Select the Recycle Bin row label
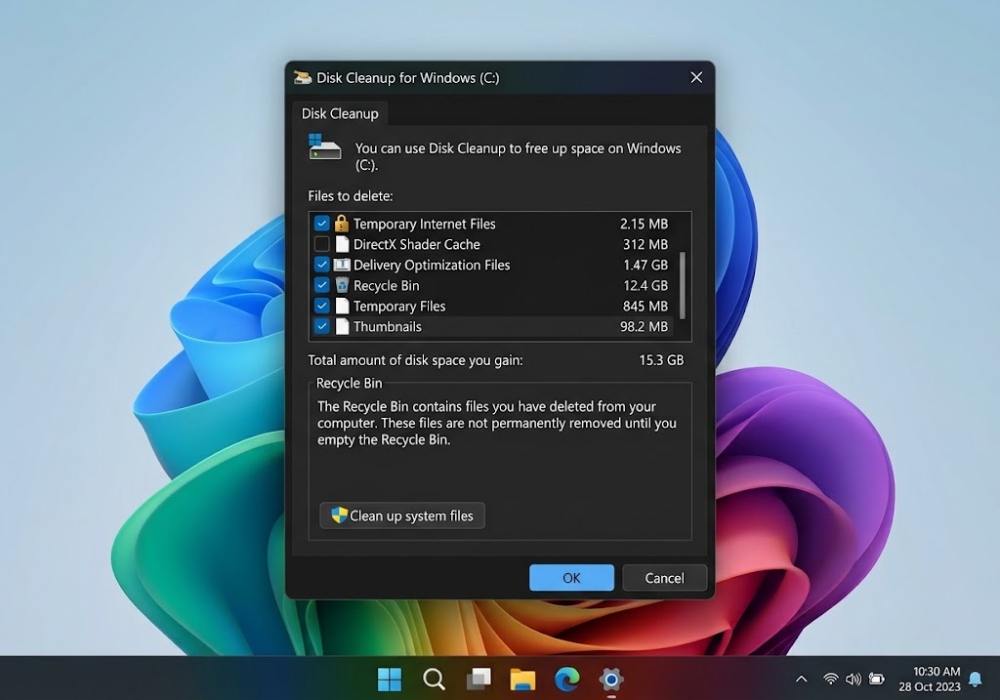Image resolution: width=1000 pixels, height=700 pixels. click(x=386, y=286)
